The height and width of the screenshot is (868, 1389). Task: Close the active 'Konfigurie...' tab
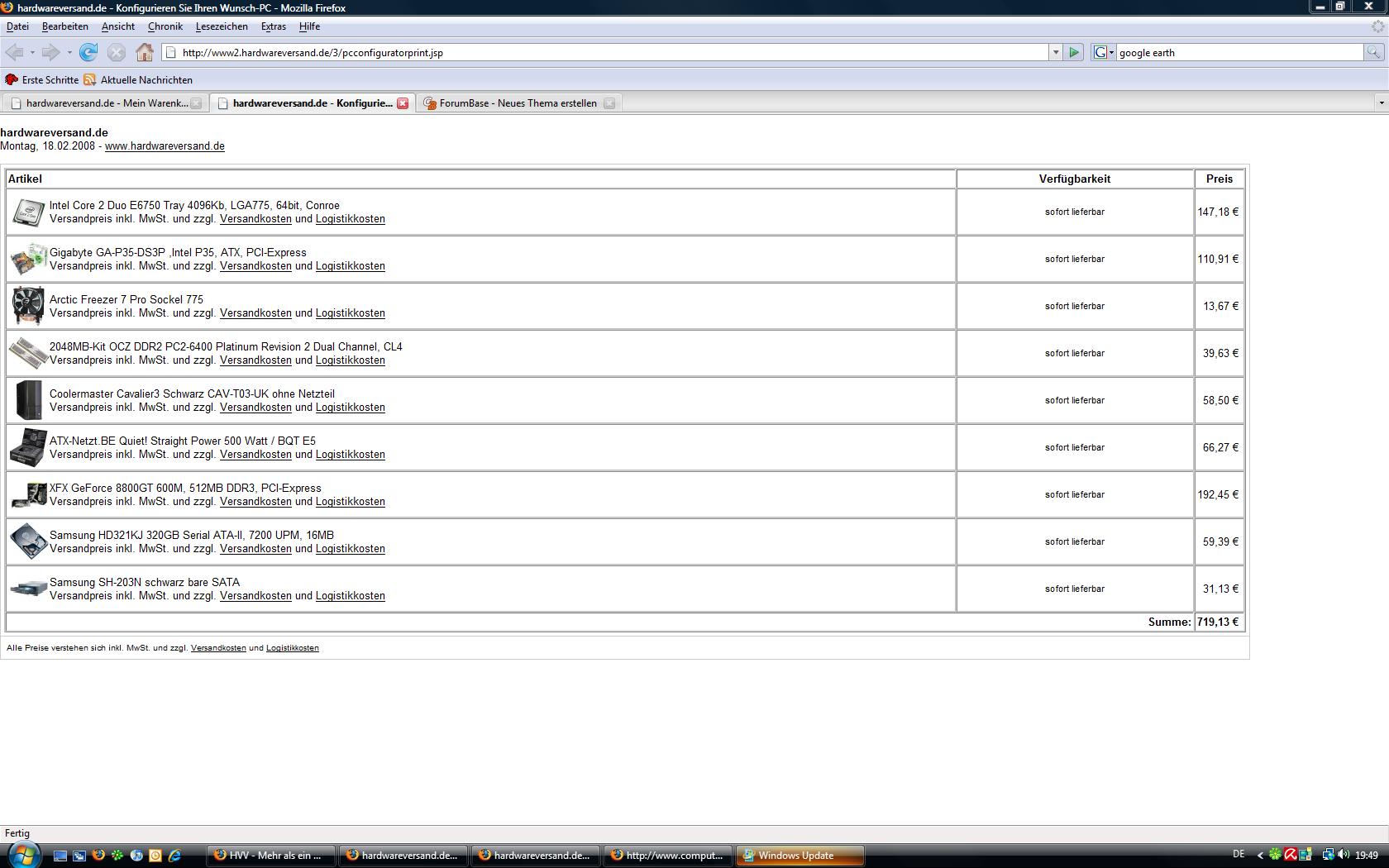click(403, 103)
